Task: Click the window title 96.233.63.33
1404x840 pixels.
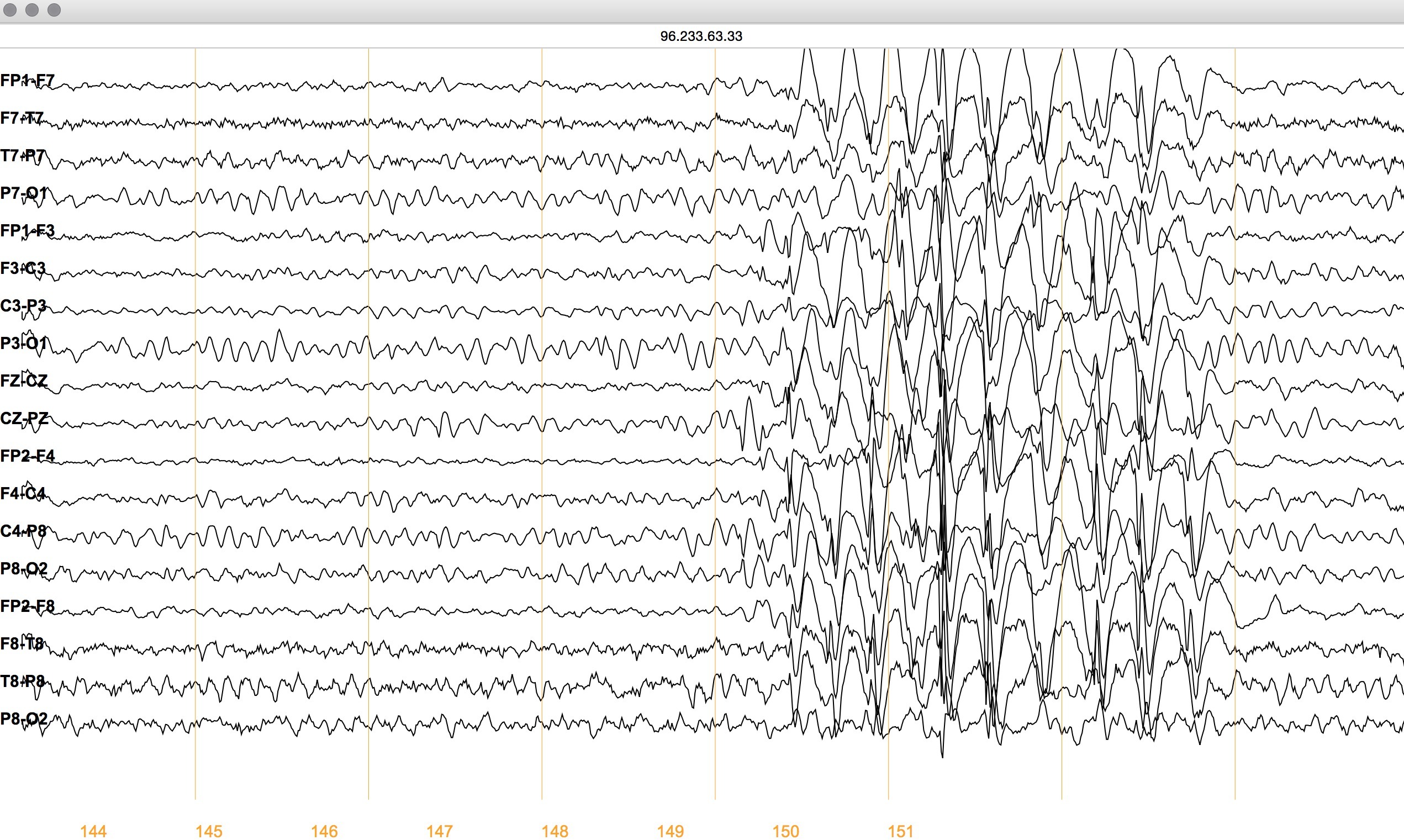Action: [701, 36]
